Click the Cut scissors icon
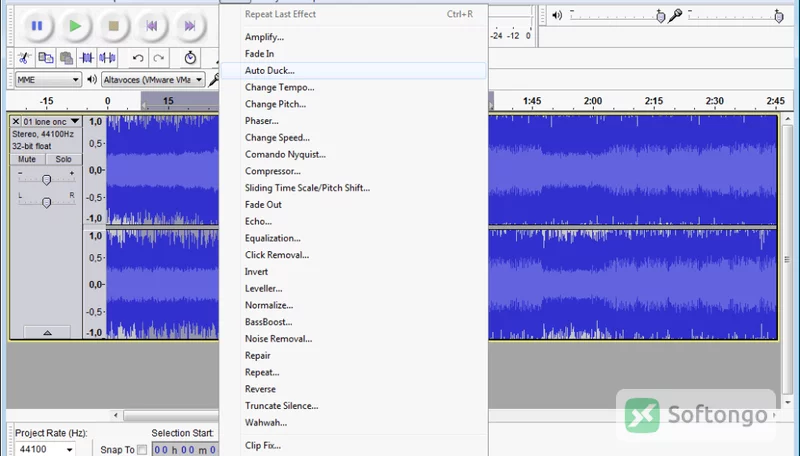800x456 pixels. [x=24, y=58]
